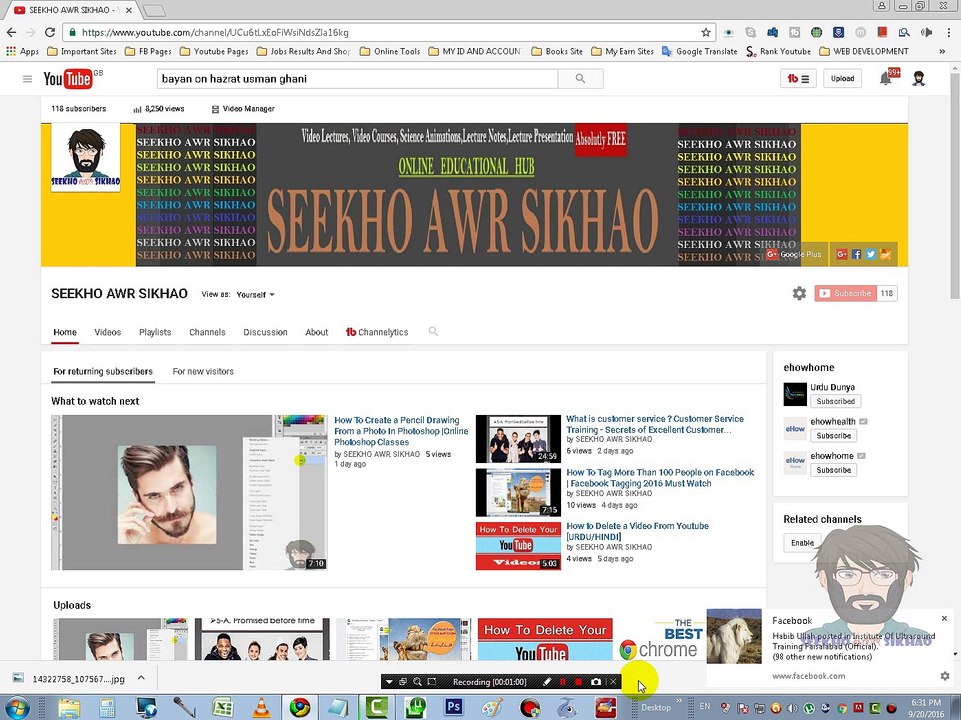961x720 pixels.
Task: Open the Channels tab
Action: (x=207, y=332)
